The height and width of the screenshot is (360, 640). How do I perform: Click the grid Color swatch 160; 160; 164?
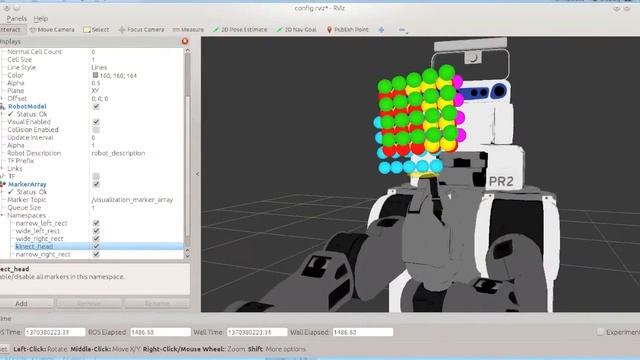(96, 75)
